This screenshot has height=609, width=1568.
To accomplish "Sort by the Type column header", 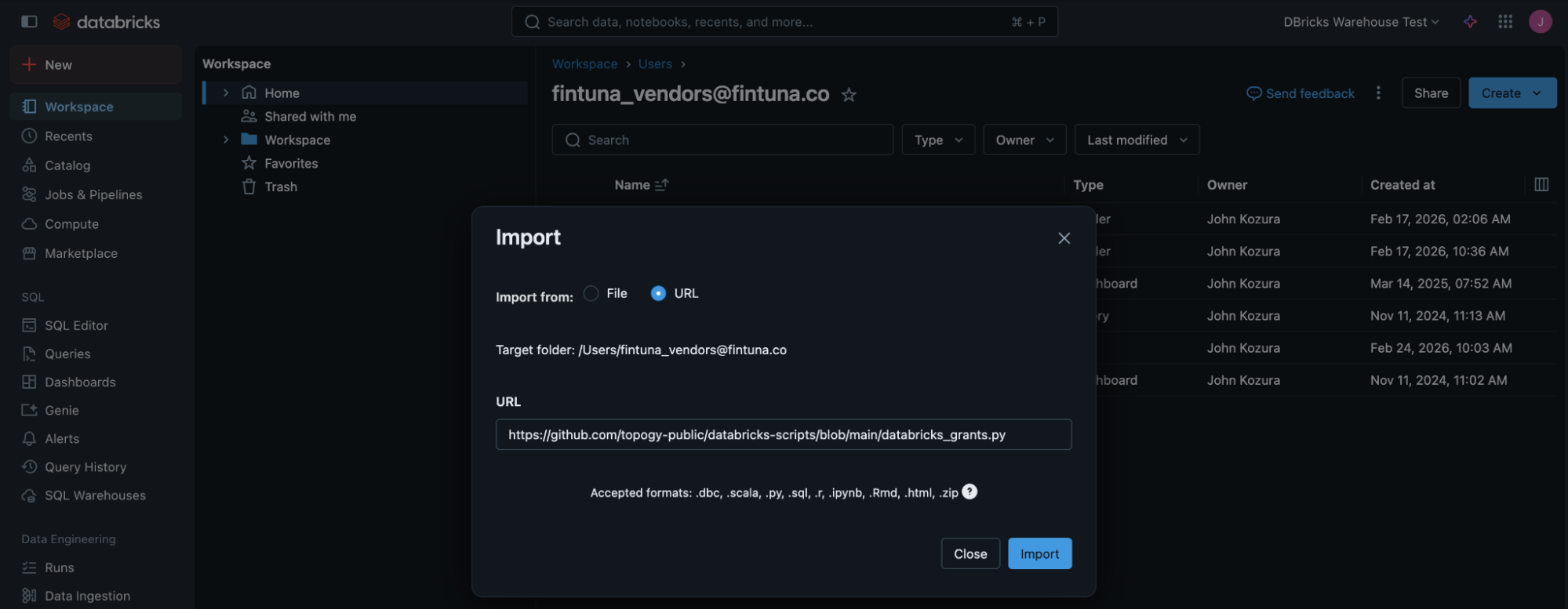I will 1088,185.
